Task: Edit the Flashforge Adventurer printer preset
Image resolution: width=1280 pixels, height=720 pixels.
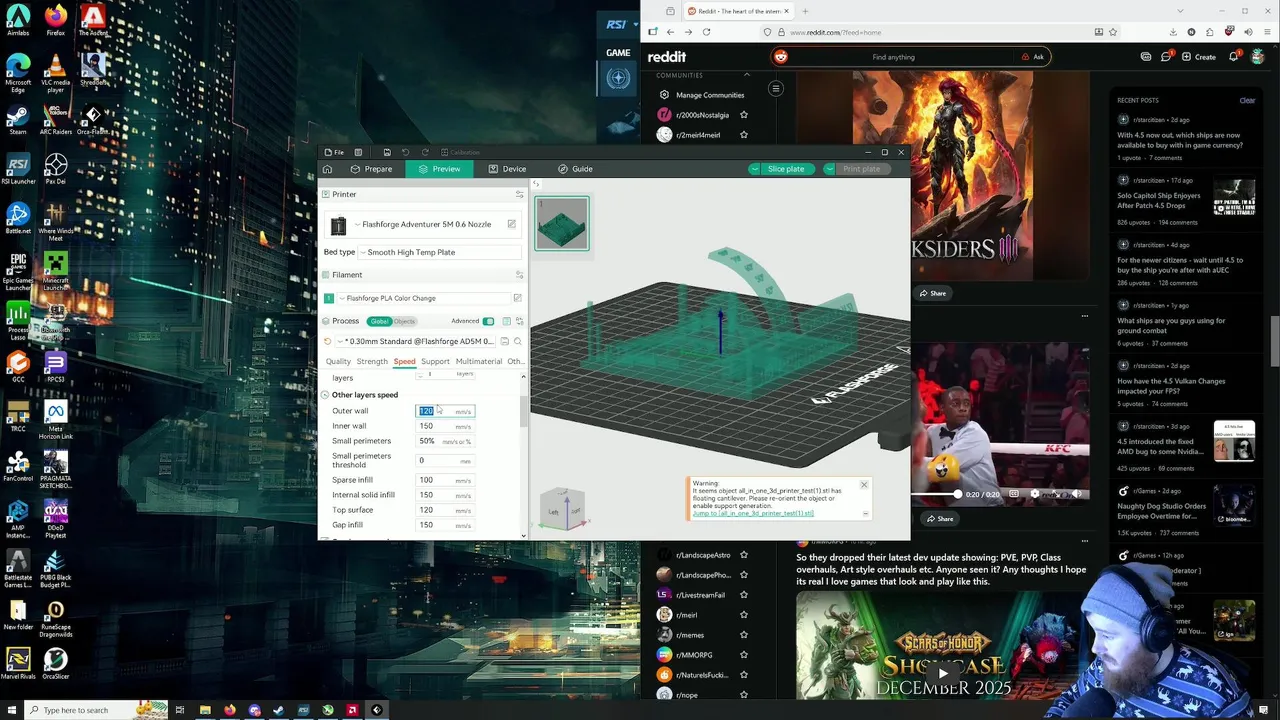Action: tap(512, 224)
